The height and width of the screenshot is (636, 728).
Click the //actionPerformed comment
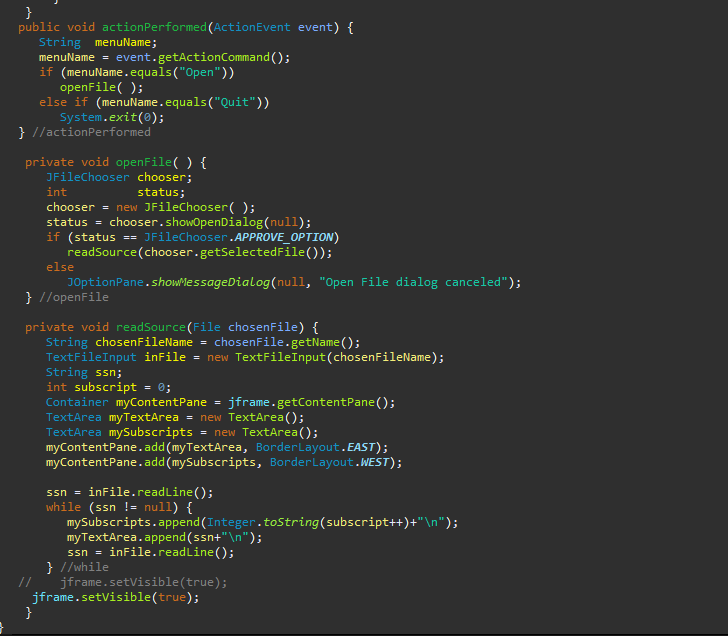coord(91,132)
